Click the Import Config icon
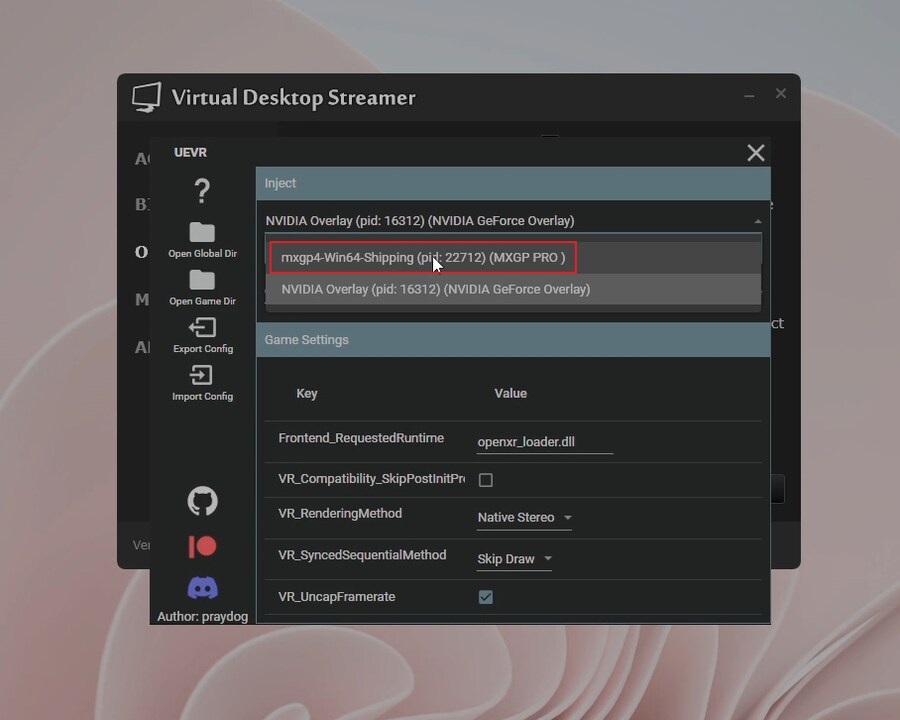 click(x=202, y=375)
